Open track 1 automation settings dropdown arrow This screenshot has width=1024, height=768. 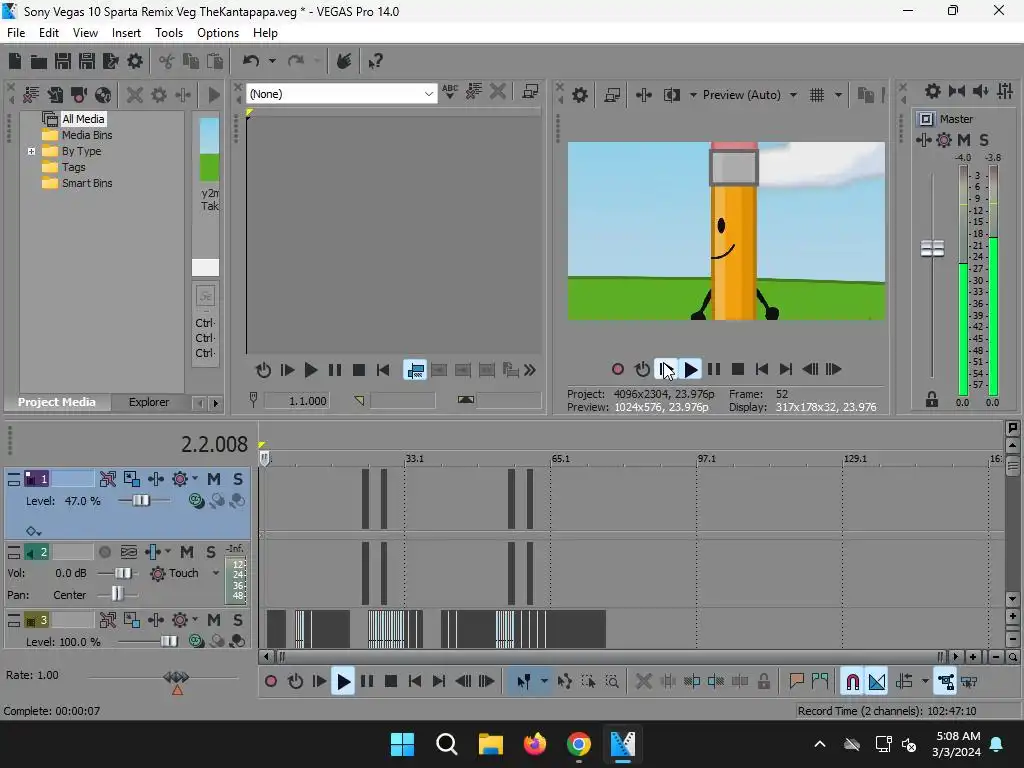click(195, 479)
